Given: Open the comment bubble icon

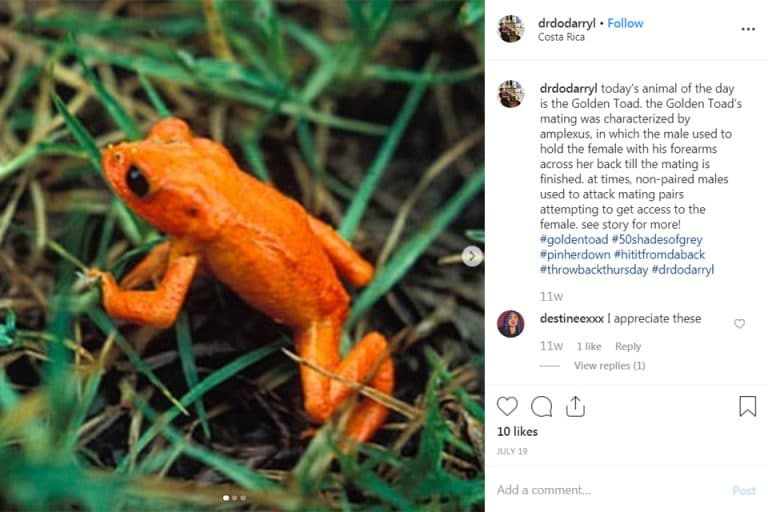Looking at the screenshot, I should (x=541, y=406).
